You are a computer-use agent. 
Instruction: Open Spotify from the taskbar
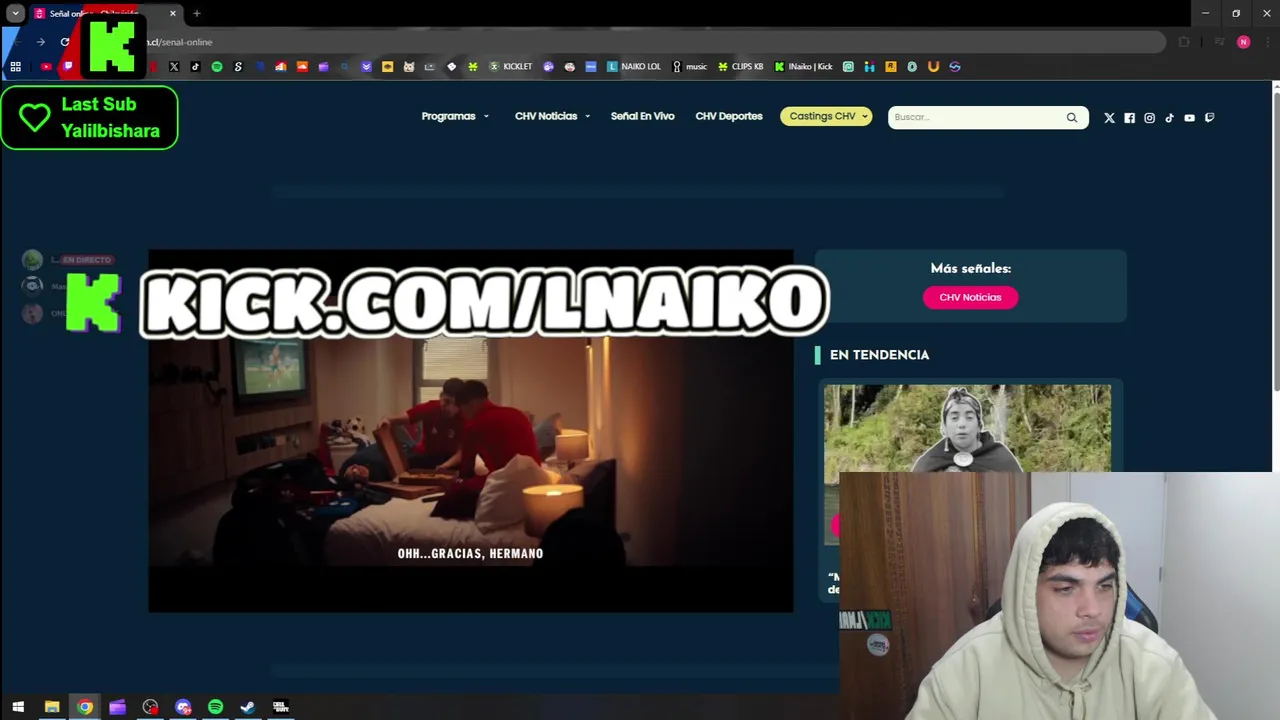(x=215, y=707)
